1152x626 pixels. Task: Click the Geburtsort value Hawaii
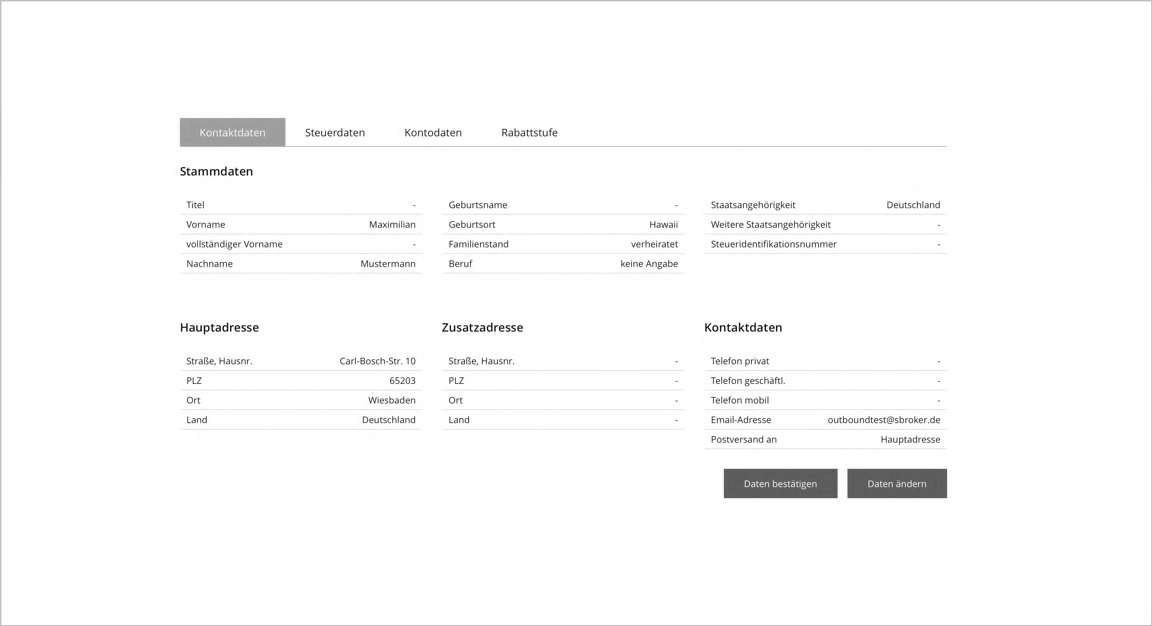point(663,225)
